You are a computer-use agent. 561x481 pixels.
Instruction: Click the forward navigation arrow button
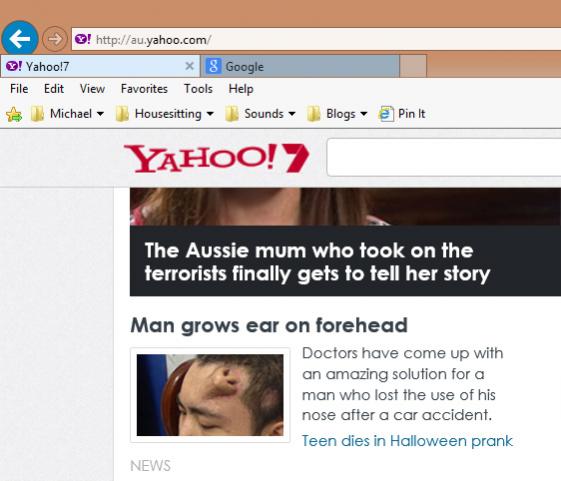[54, 39]
